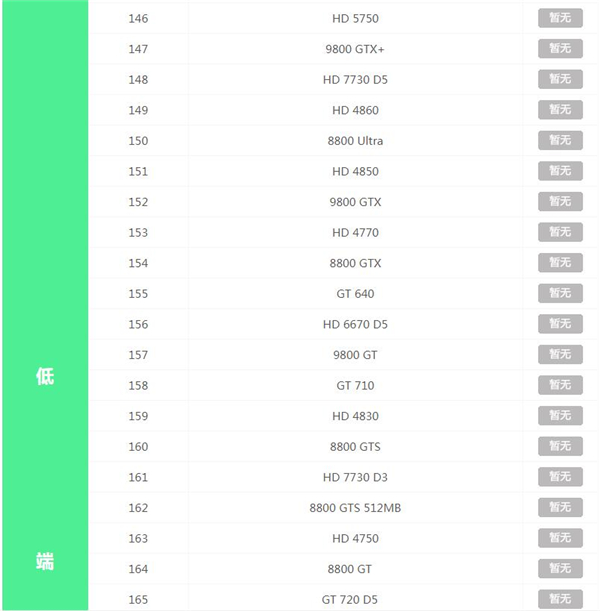Select the HD 6670 D5 entry
The height and width of the screenshot is (611, 600).
(355, 324)
